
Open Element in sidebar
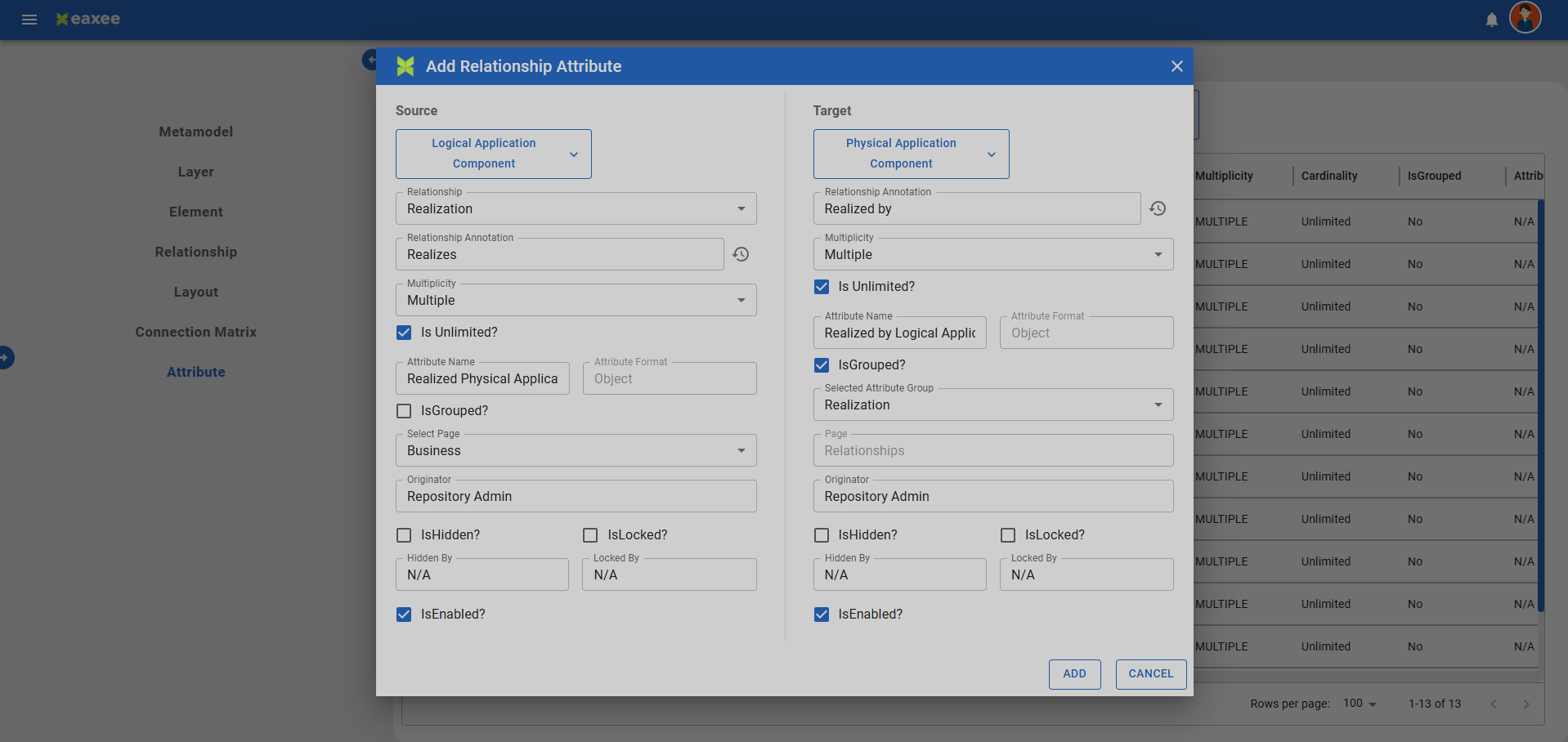[196, 212]
